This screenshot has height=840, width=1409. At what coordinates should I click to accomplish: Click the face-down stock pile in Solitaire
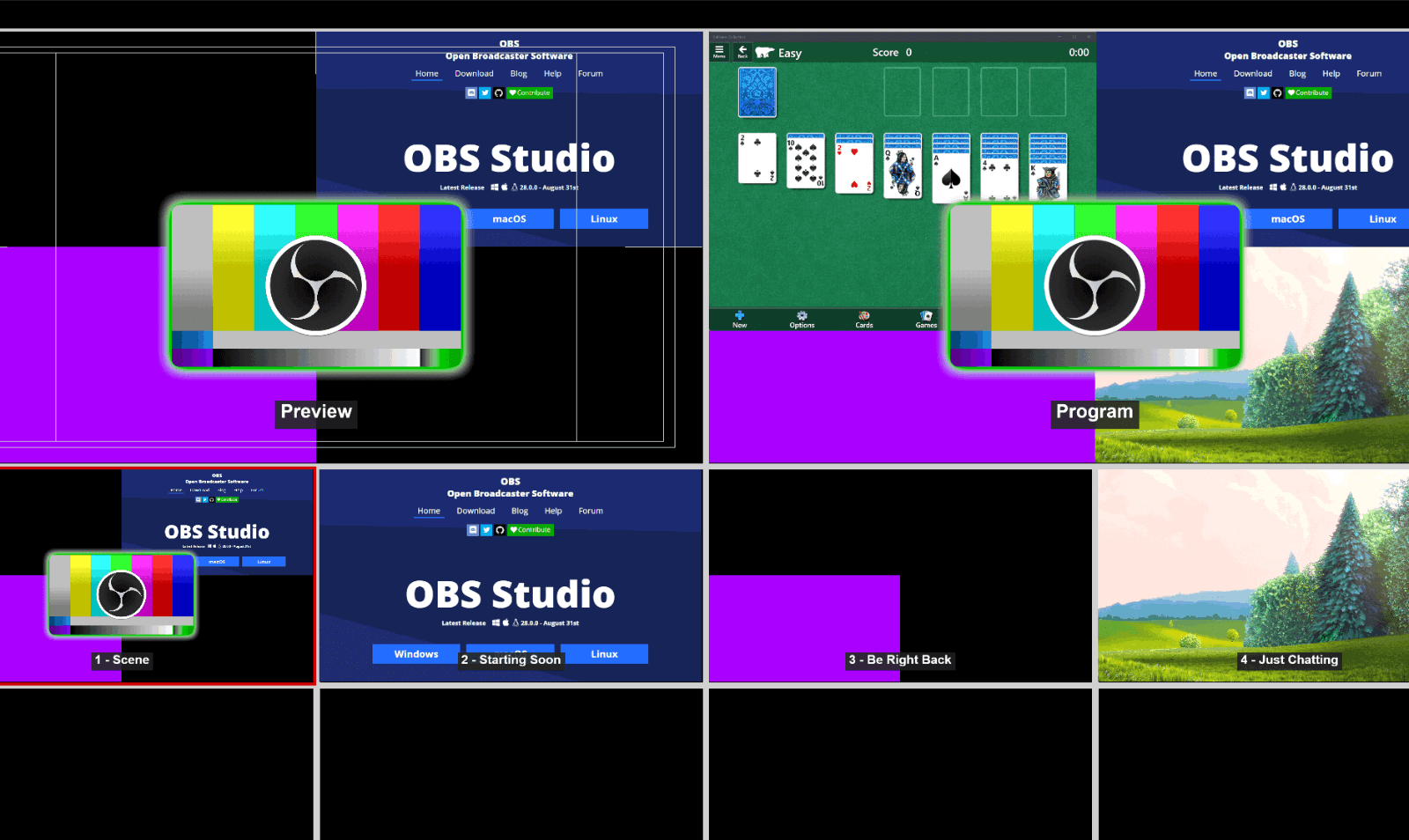coord(756,92)
